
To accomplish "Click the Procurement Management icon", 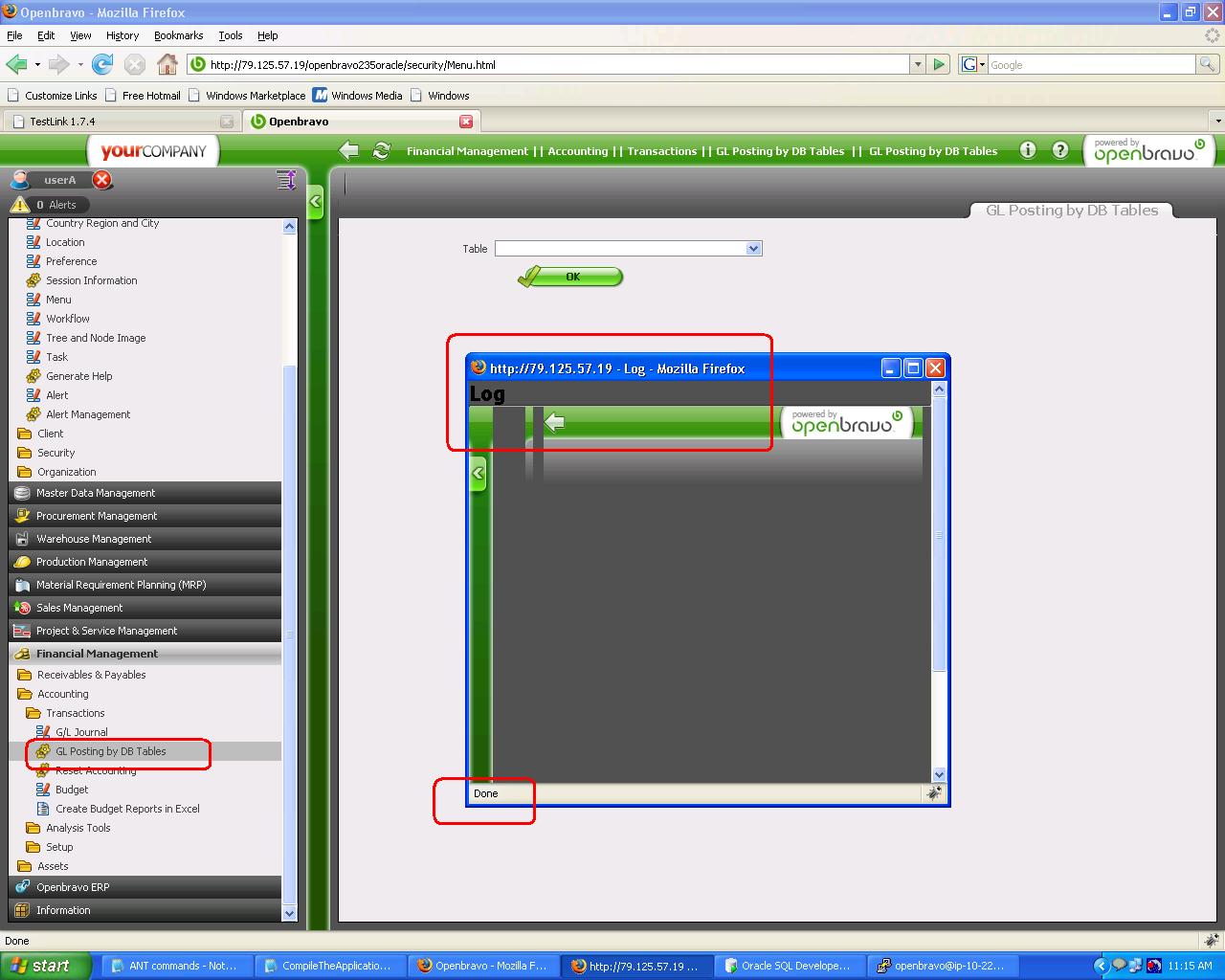I will [x=22, y=516].
